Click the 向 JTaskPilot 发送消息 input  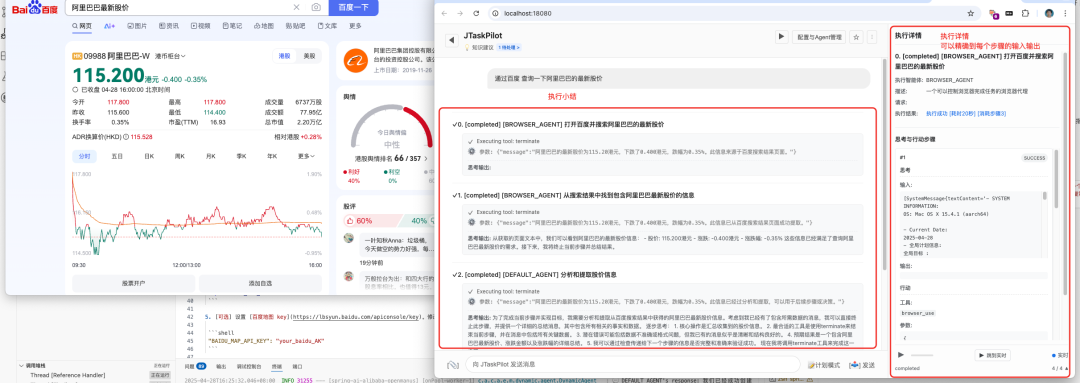632,364
